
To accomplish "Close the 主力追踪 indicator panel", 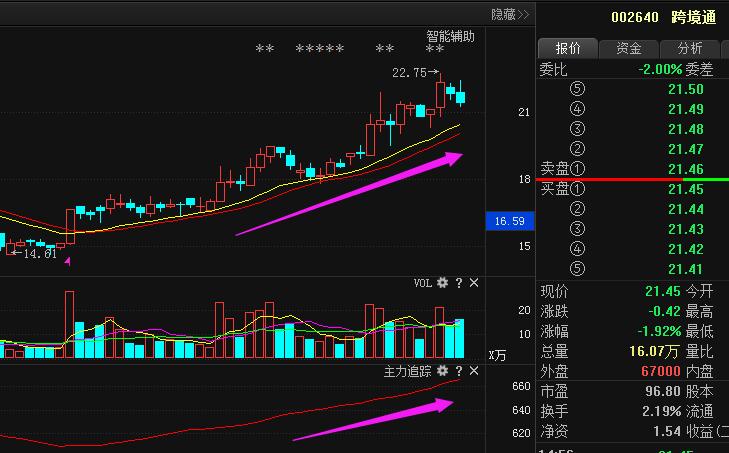I will point(474,371).
